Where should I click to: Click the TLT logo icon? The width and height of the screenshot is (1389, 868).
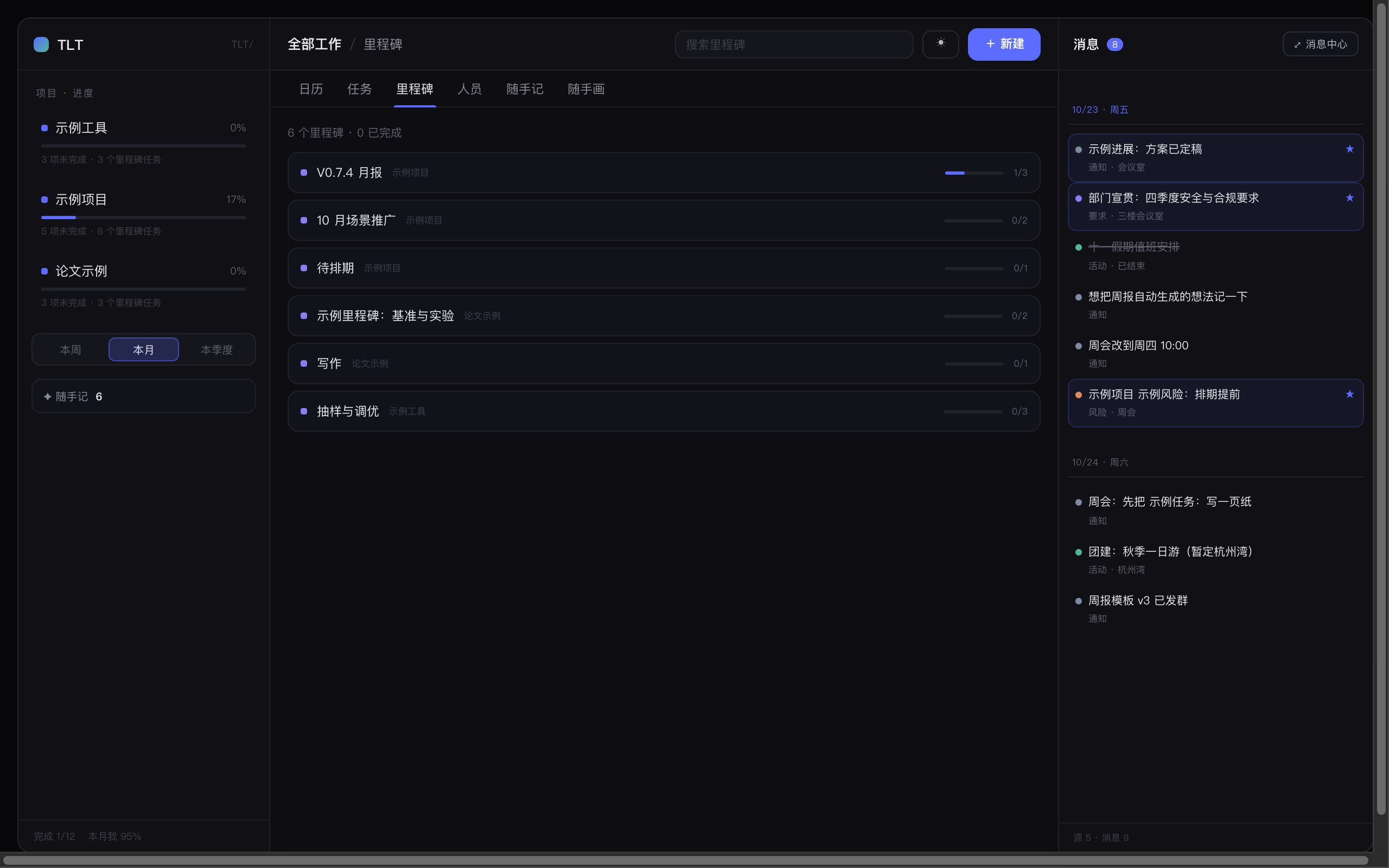41,44
